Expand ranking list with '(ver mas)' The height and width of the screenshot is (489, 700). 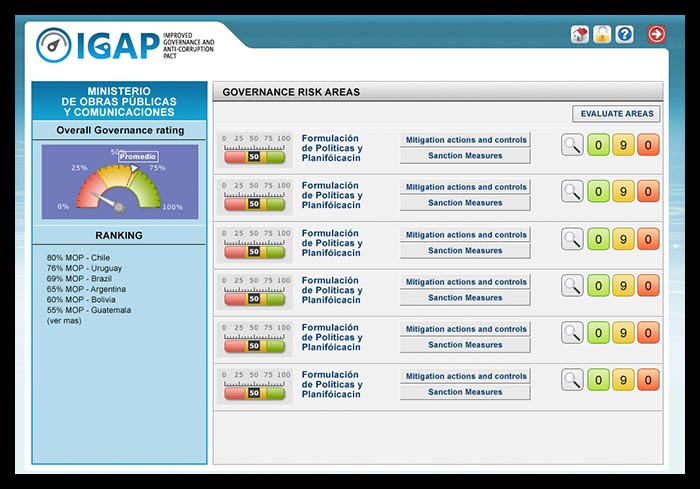(x=63, y=320)
